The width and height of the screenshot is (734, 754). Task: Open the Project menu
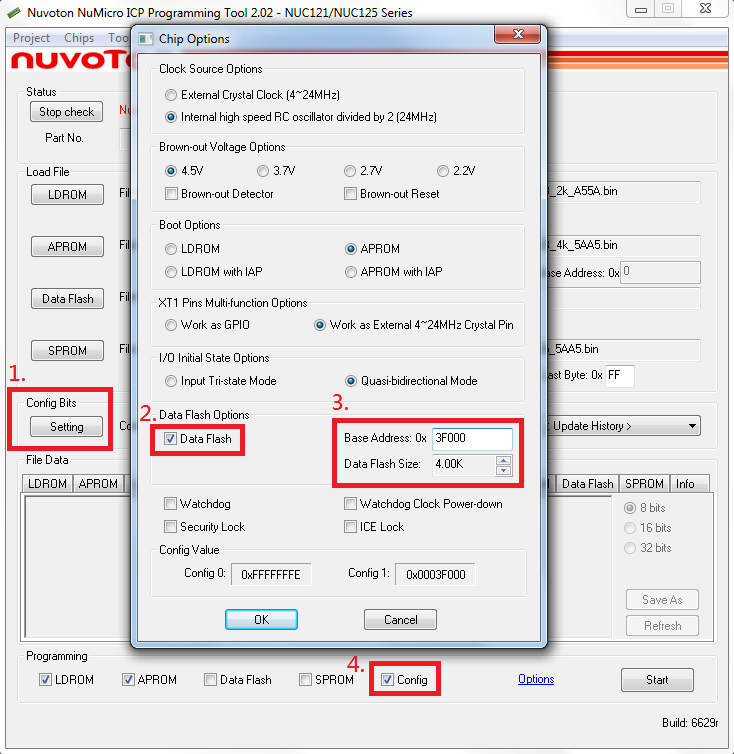pos(31,38)
